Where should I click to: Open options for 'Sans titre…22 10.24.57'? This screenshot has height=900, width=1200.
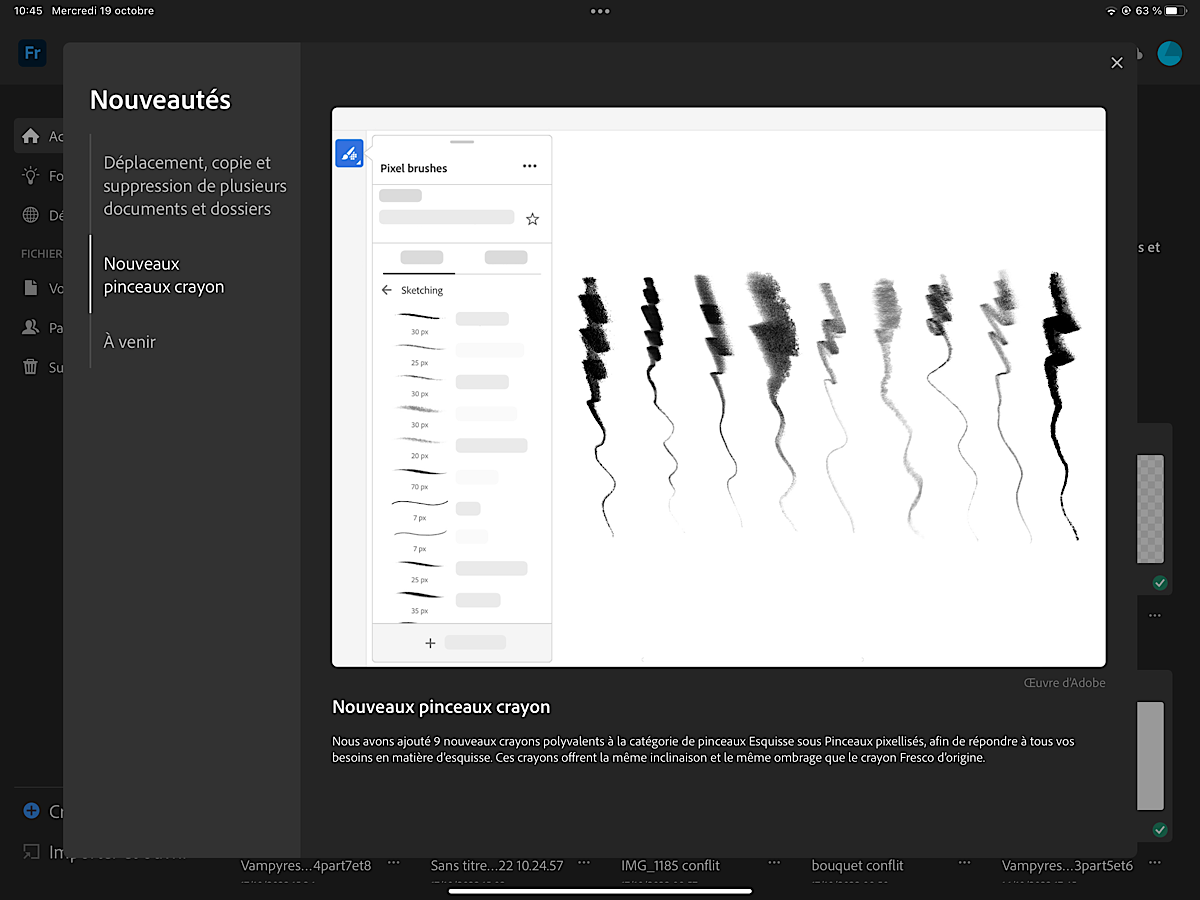pyautogui.click(x=584, y=865)
